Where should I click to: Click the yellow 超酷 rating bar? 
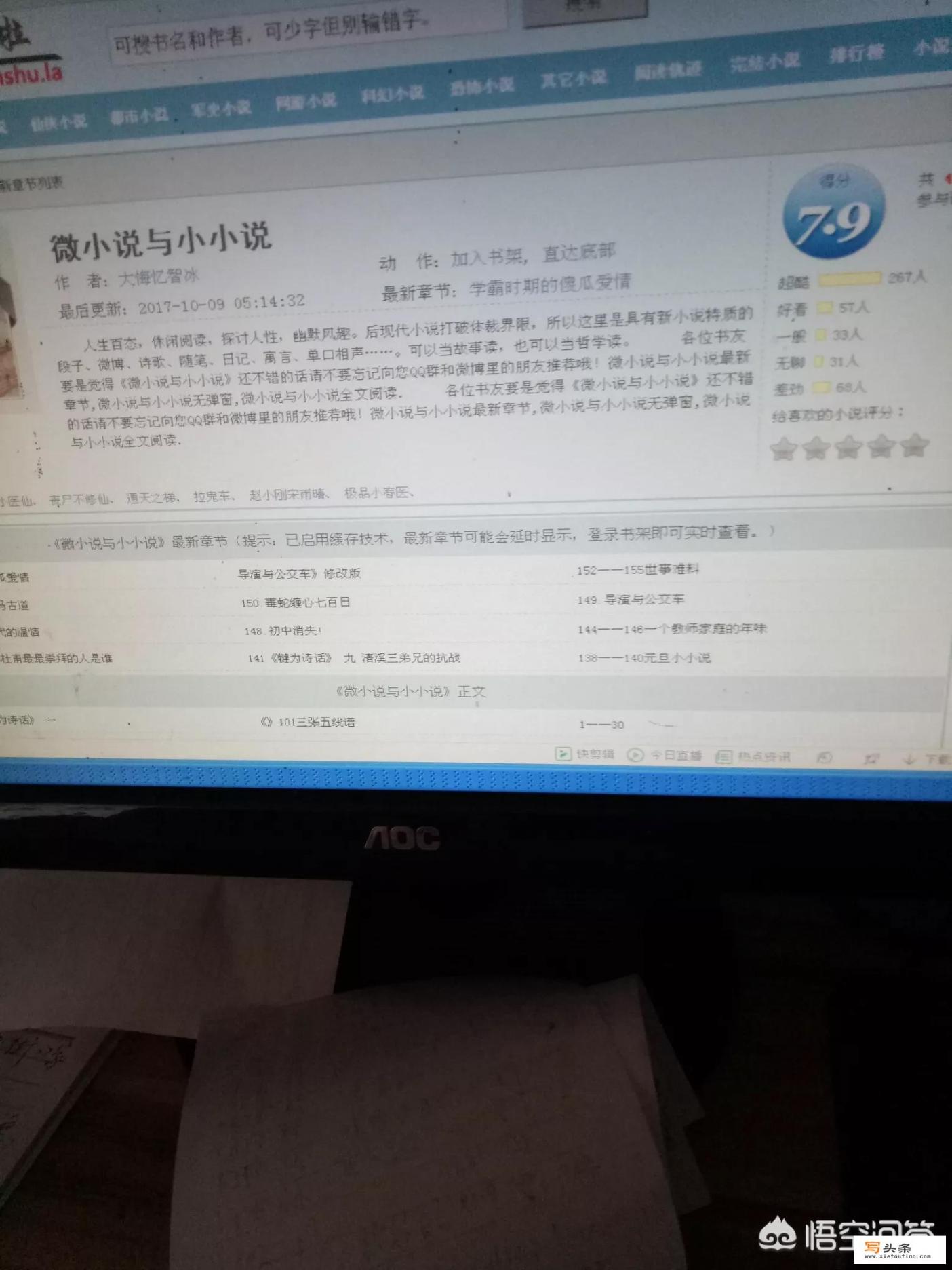[849, 279]
